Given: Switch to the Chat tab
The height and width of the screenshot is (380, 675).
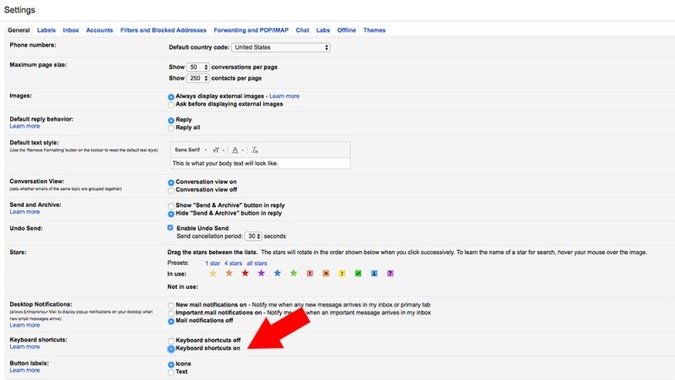Looking at the screenshot, I should (x=302, y=30).
